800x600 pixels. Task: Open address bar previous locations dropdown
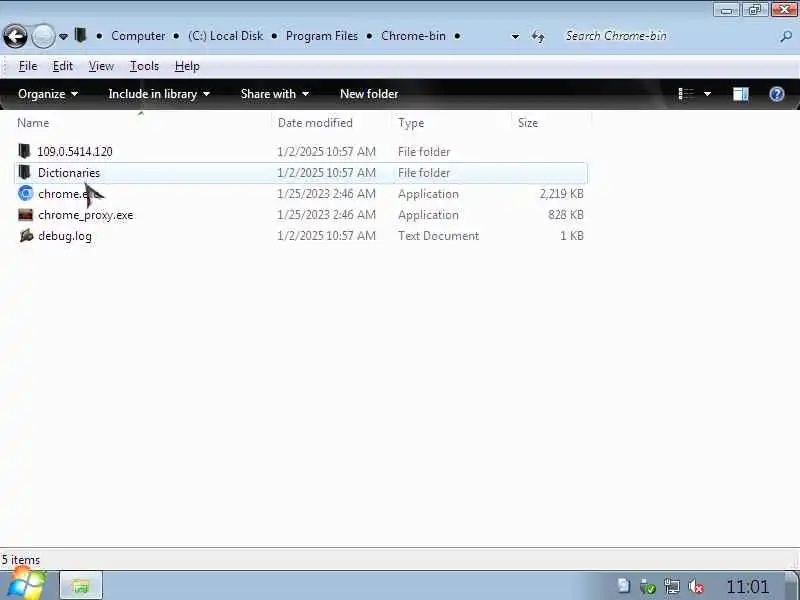pos(515,37)
